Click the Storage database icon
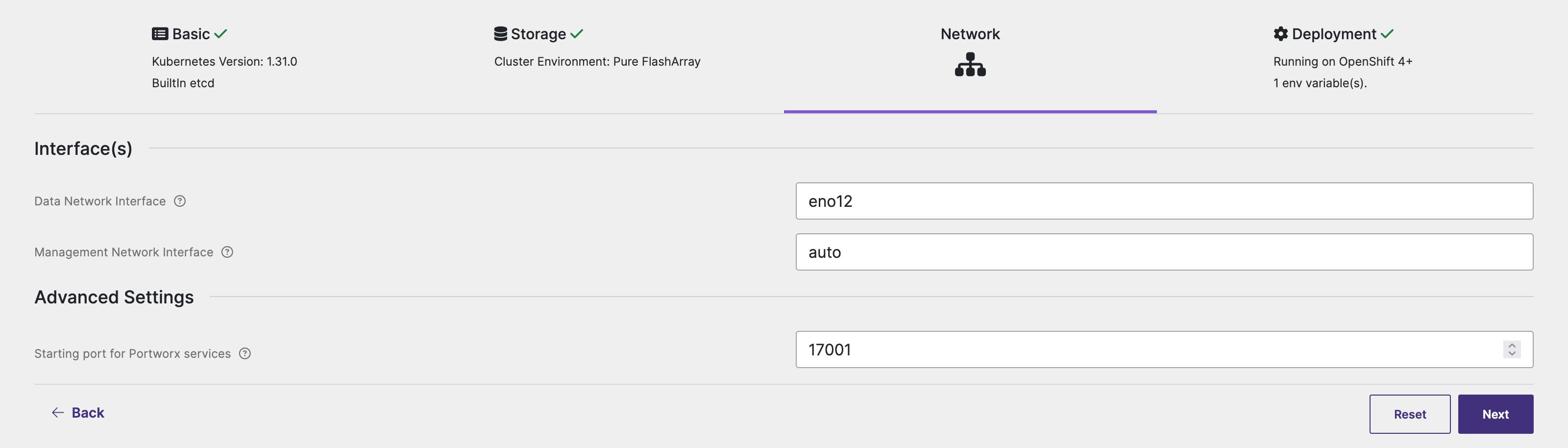 click(500, 33)
